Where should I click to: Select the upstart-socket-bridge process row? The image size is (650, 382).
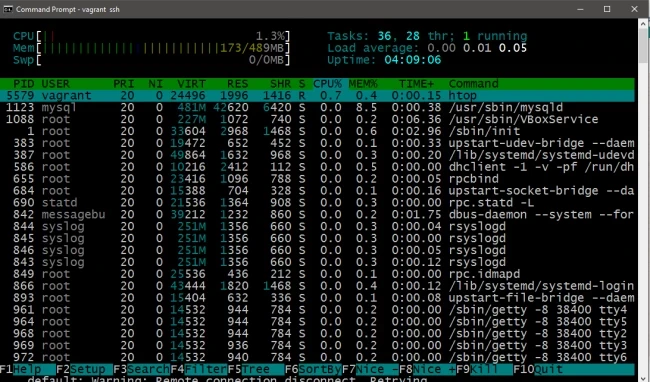tap(317, 191)
